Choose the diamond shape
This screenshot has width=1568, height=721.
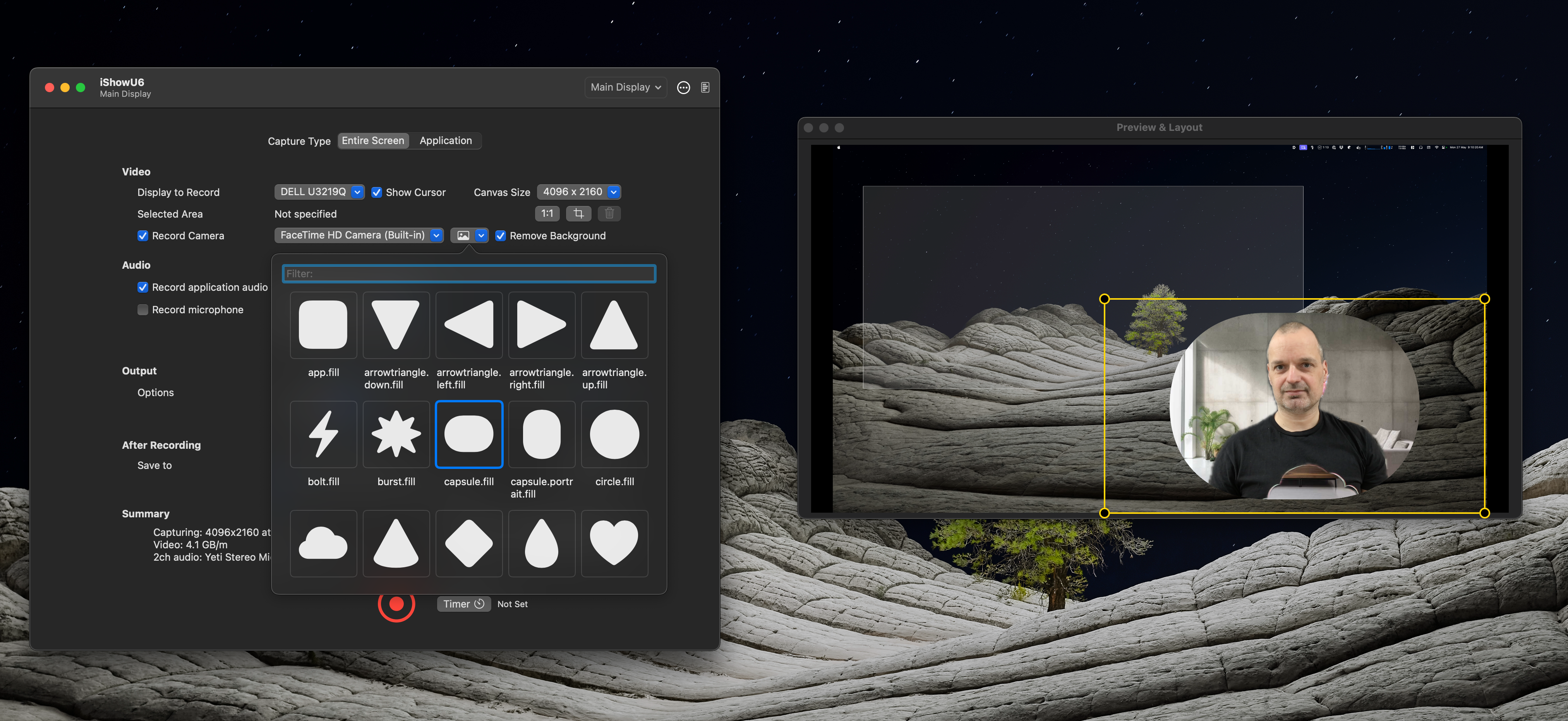click(x=469, y=543)
